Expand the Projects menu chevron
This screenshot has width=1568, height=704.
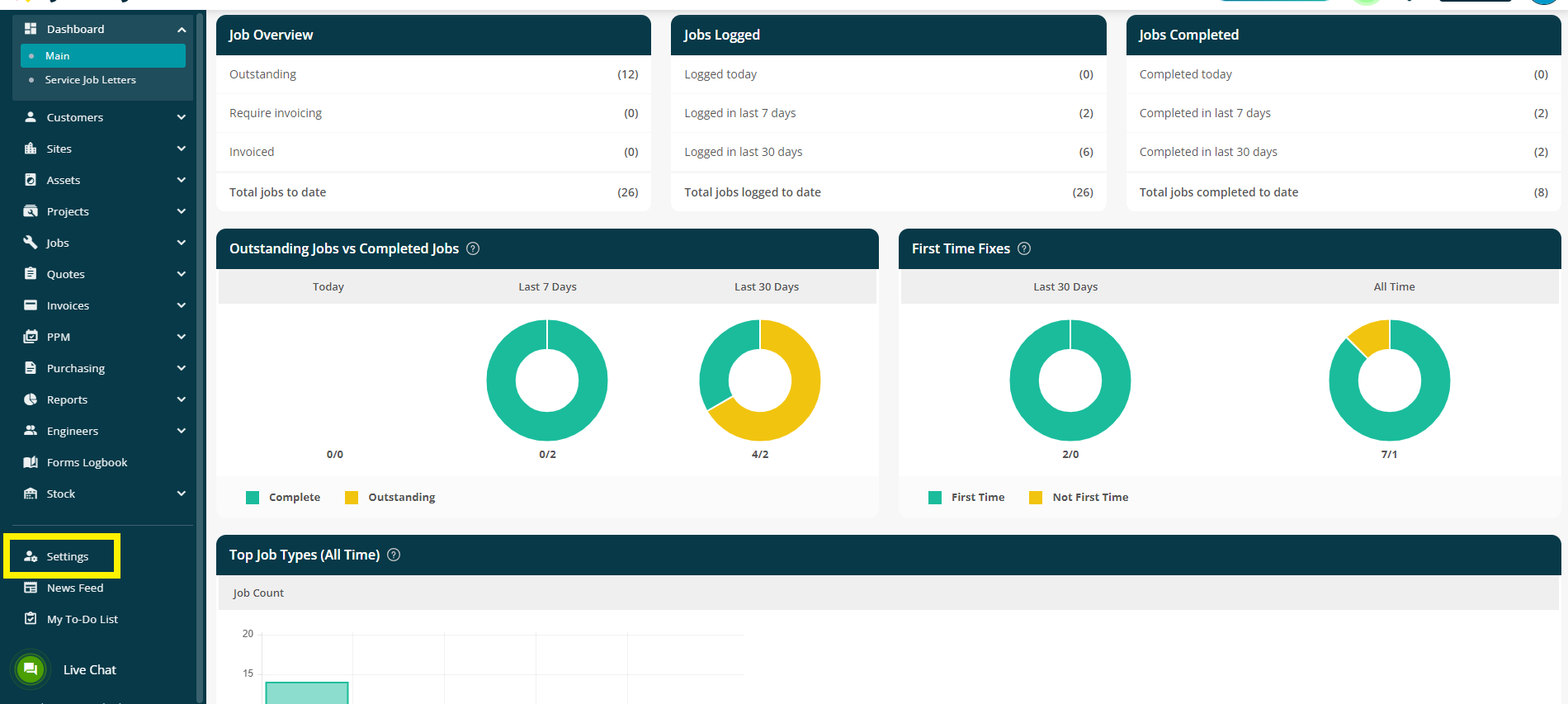coord(182,211)
